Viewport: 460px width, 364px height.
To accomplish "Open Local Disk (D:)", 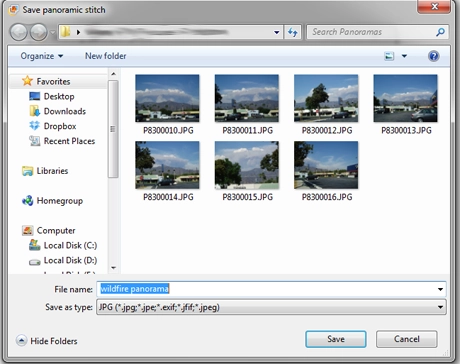I will (x=70, y=260).
